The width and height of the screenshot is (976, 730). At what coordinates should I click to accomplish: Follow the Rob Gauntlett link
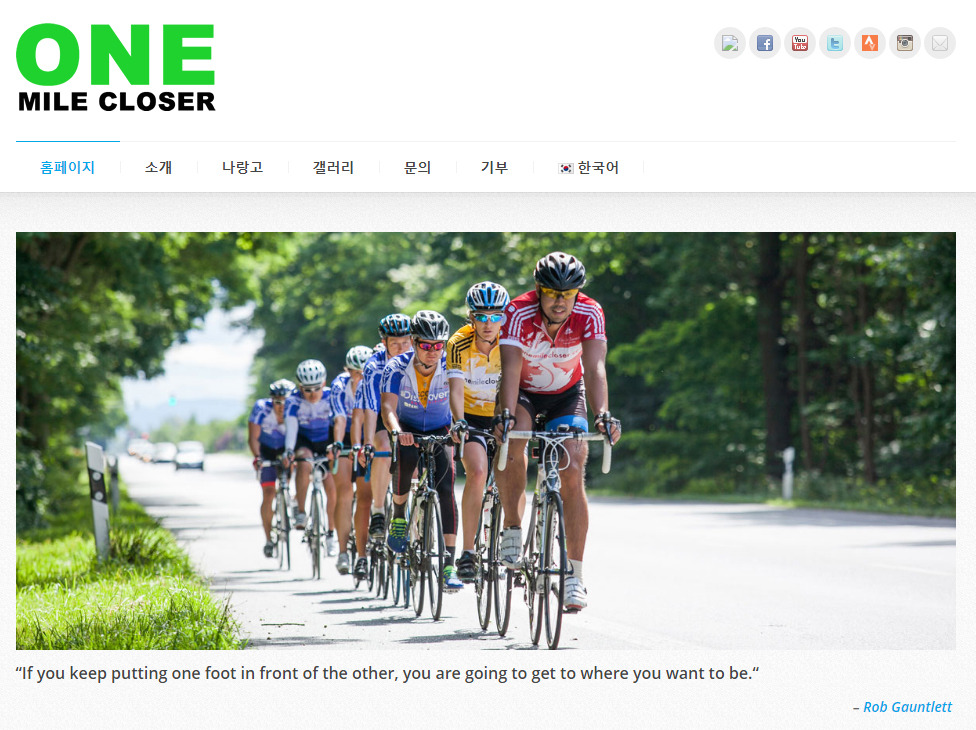coord(908,707)
